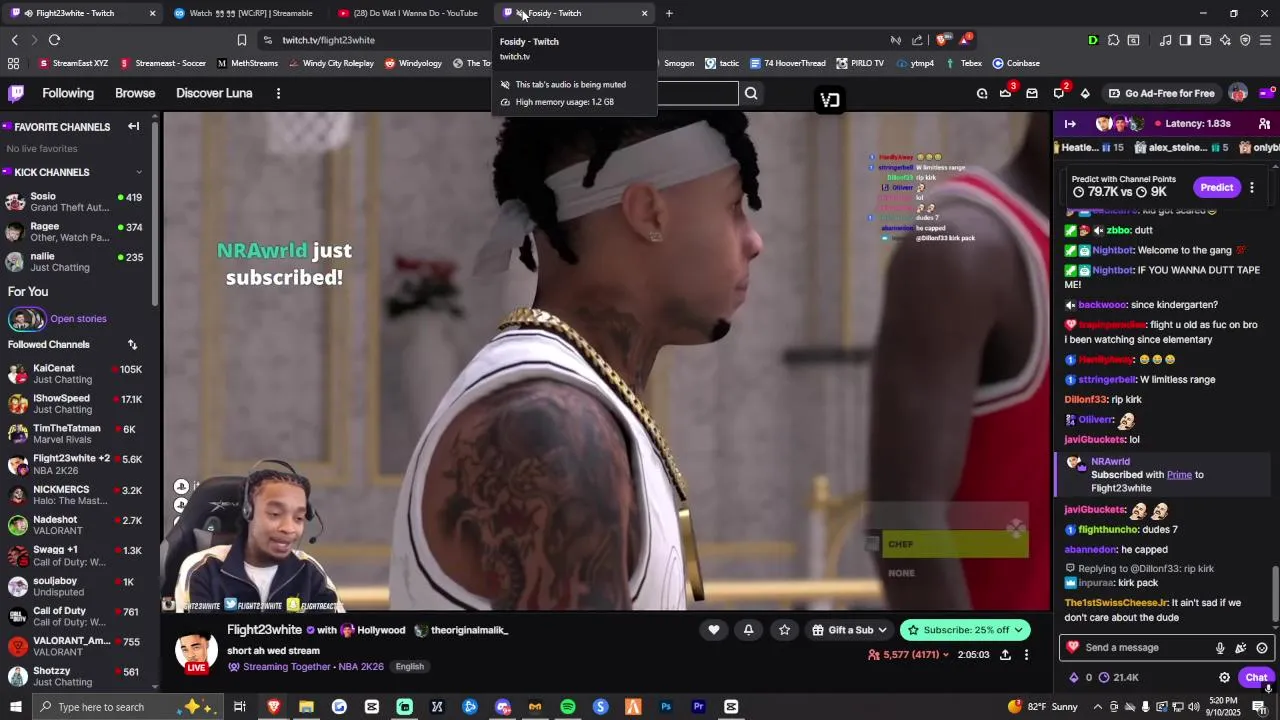Click the Twitch home logo
The width and height of the screenshot is (1280, 720).
(x=16, y=93)
